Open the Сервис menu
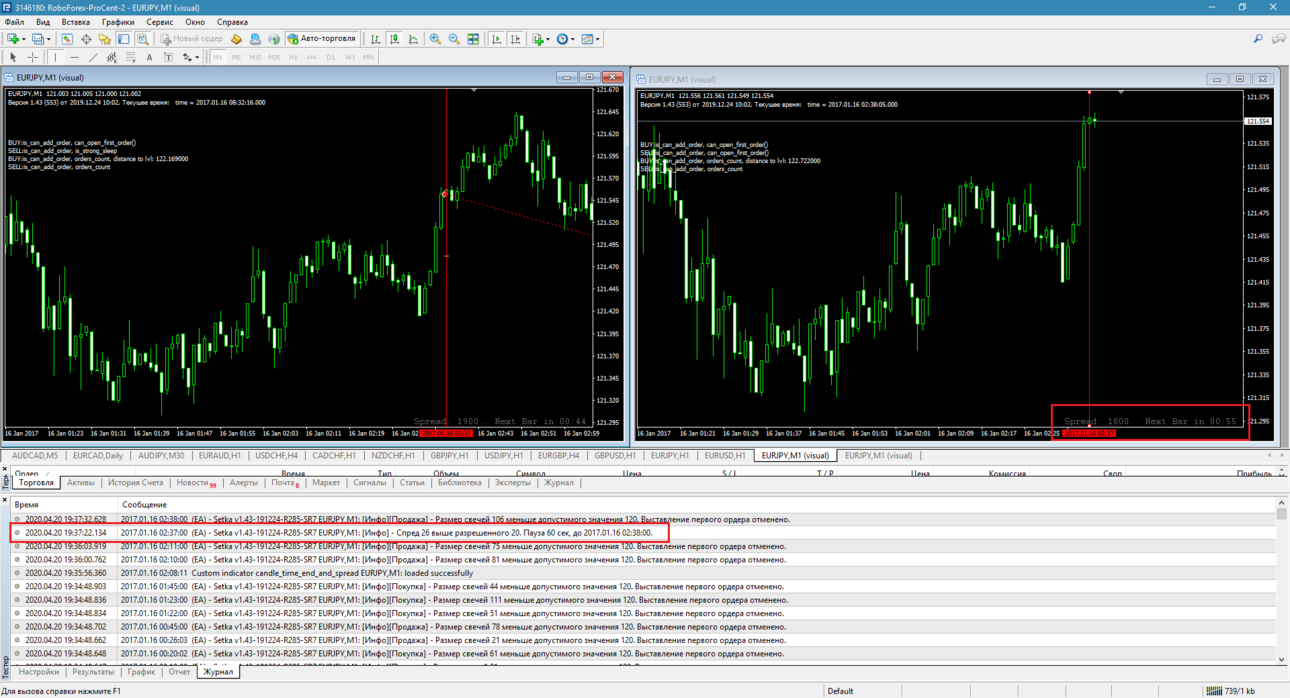The width and height of the screenshot is (1290, 698). [159, 21]
